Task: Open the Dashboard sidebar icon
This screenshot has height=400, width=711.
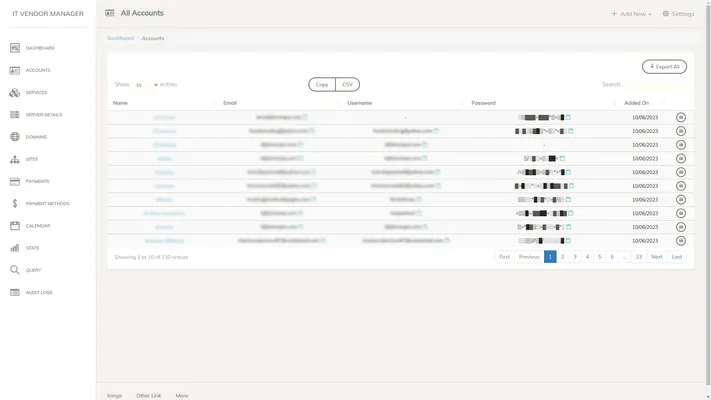Action: tap(15, 48)
